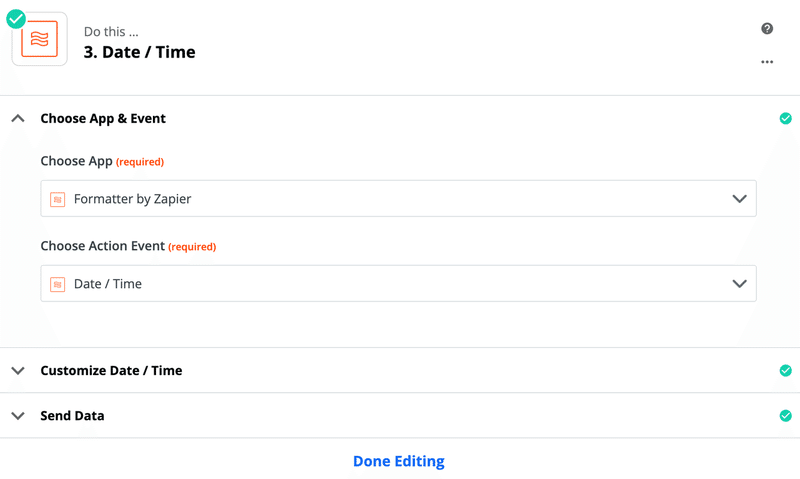Open the help question mark icon
The height and width of the screenshot is (479, 800).
tap(767, 29)
